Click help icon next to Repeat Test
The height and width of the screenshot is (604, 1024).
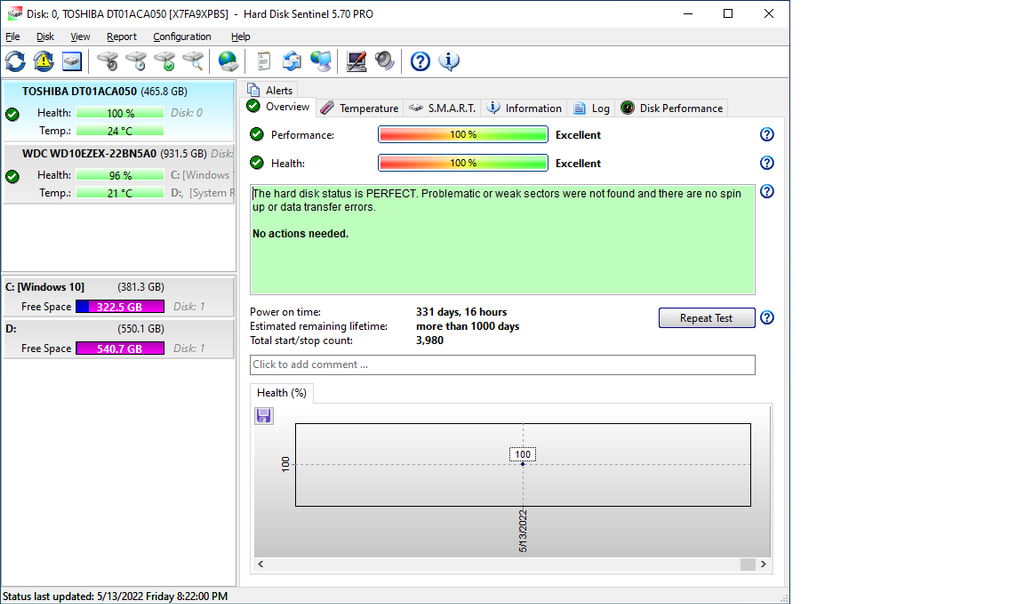point(767,318)
